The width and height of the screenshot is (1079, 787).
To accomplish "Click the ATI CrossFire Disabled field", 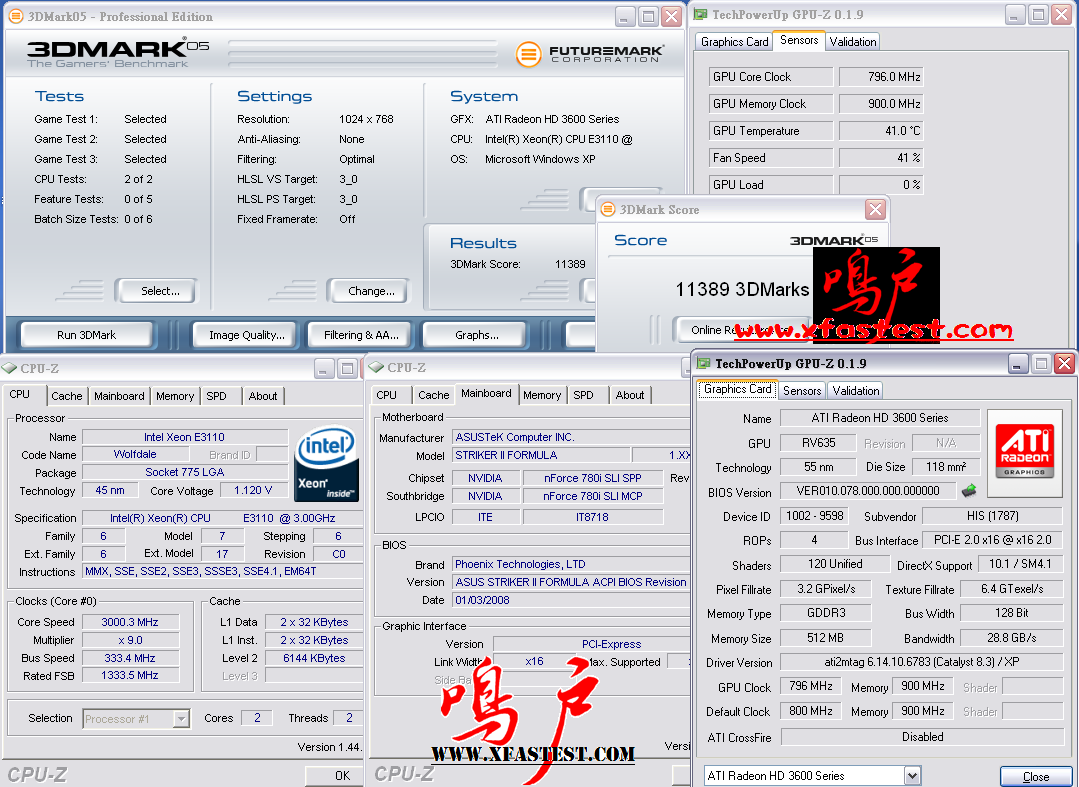I will (x=922, y=737).
